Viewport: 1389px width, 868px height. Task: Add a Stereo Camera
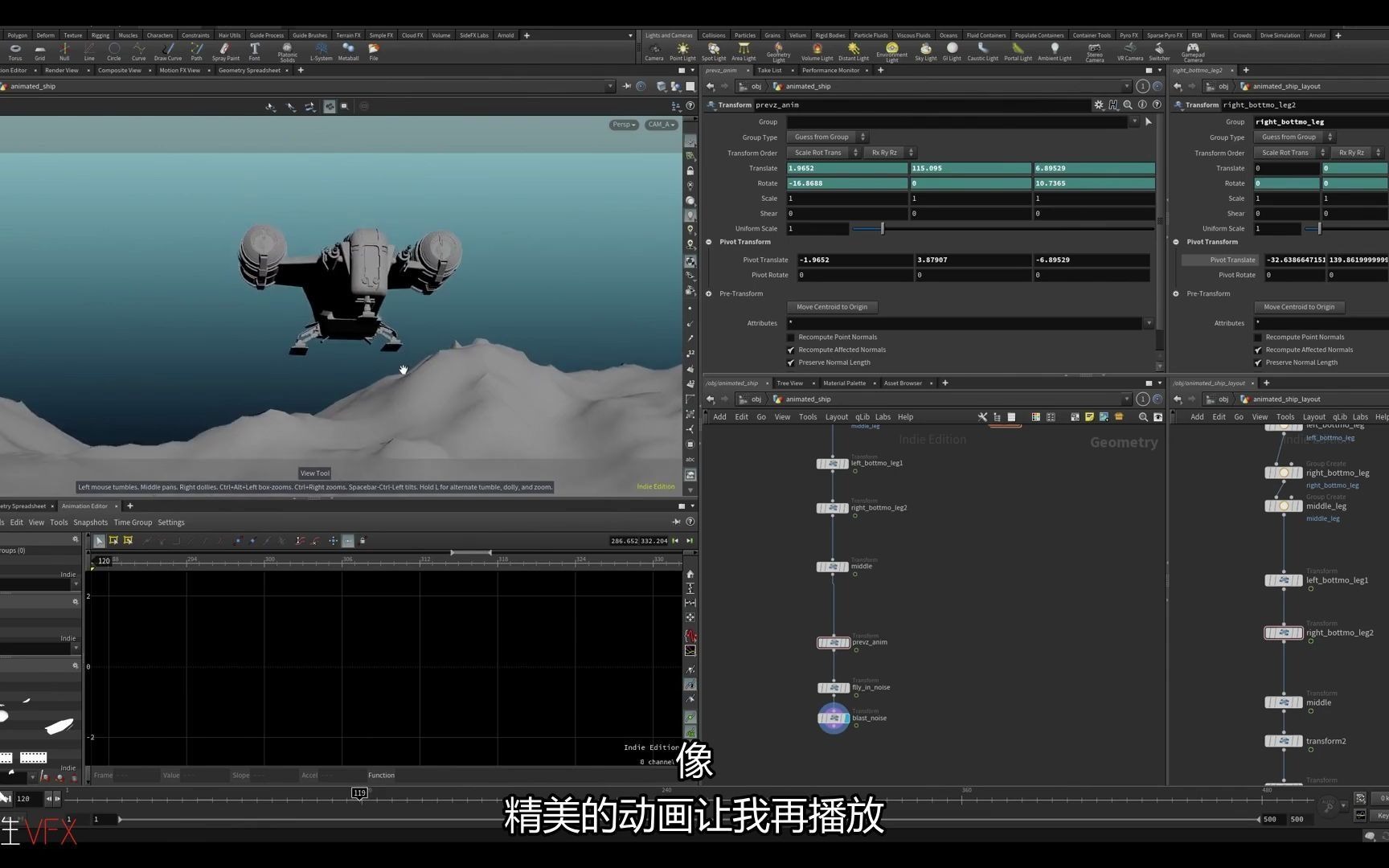pyautogui.click(x=1094, y=52)
